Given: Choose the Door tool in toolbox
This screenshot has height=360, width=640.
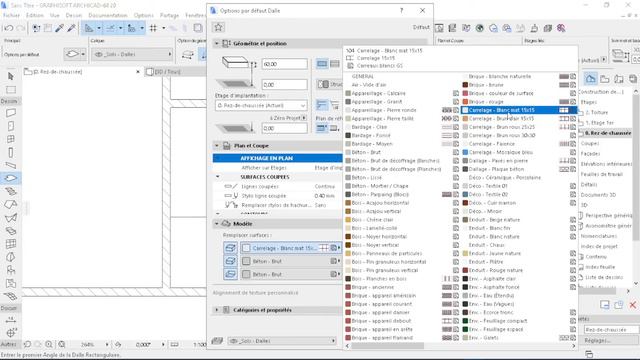Looking at the screenshot, I should [x=11, y=126].
